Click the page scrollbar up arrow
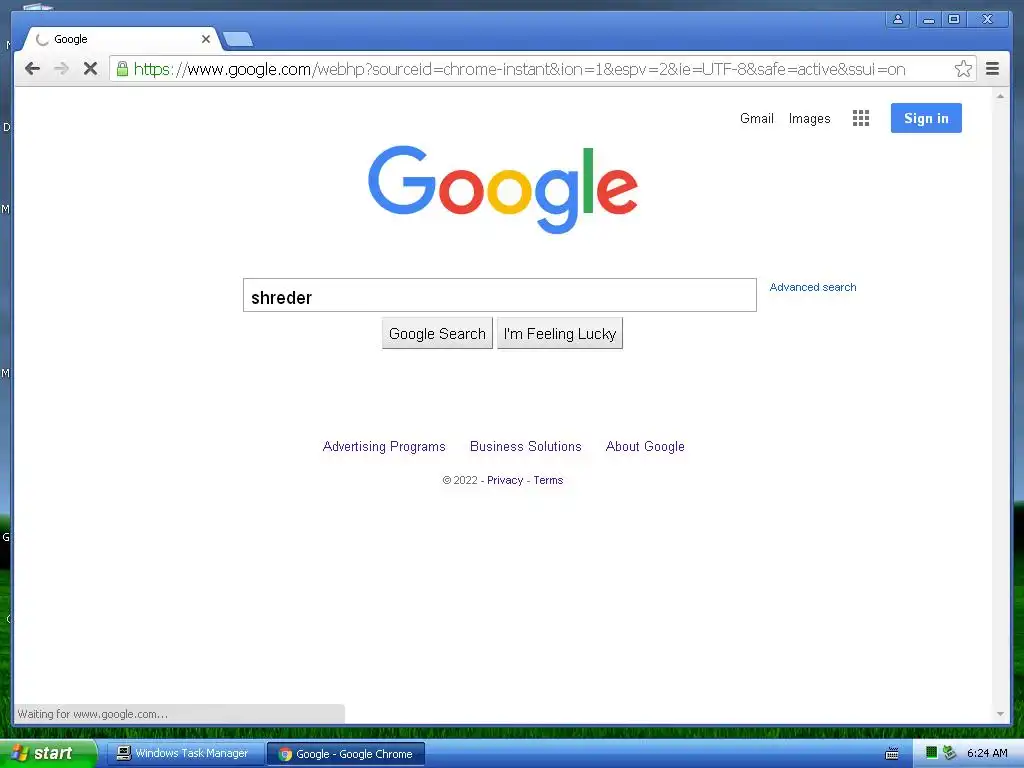The image size is (1024, 768). coord(1000,97)
